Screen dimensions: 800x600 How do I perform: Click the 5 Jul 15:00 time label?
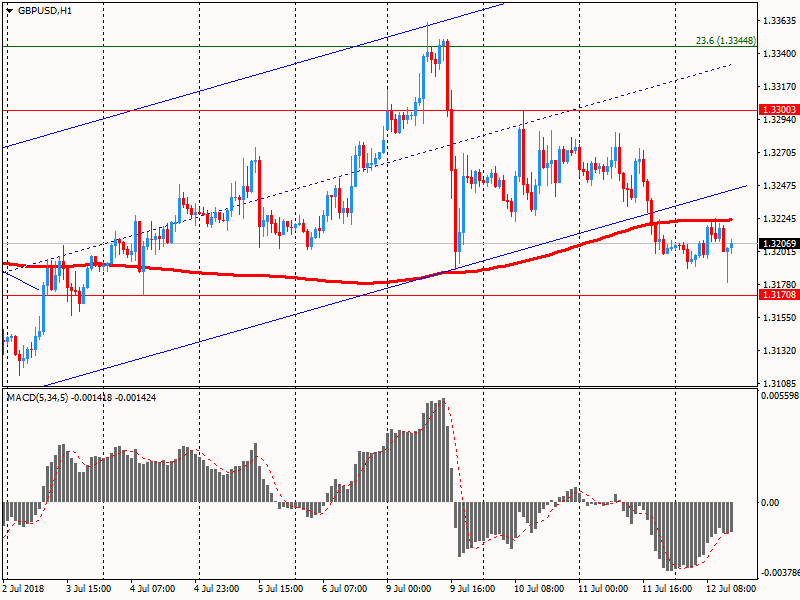click(x=281, y=588)
